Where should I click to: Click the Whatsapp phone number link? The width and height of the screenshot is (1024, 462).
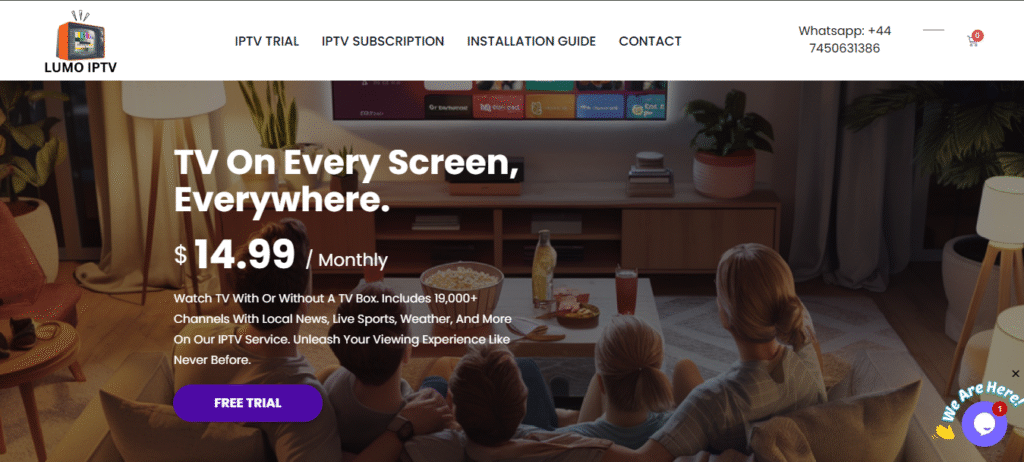tap(844, 39)
